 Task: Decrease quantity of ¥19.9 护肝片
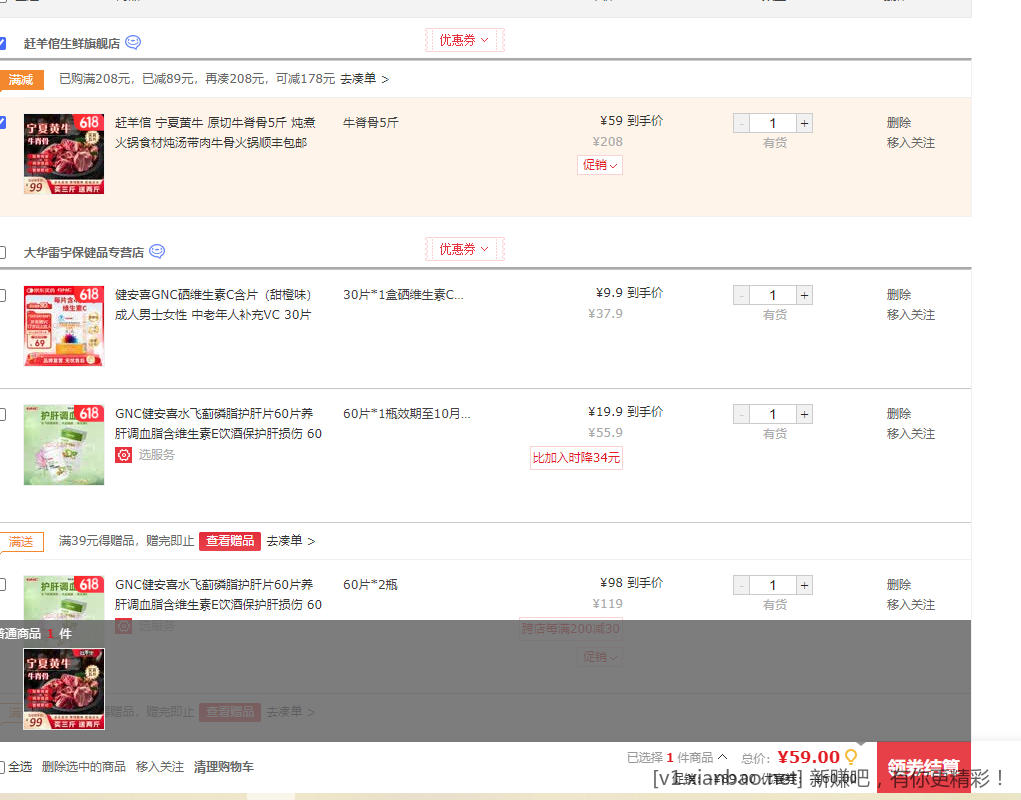741,414
